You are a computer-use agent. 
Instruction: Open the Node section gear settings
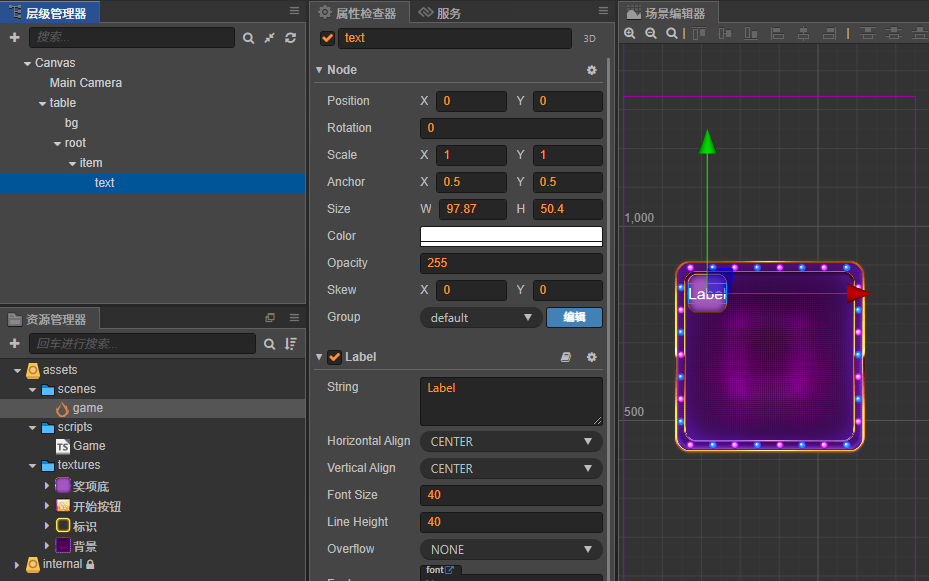tap(591, 70)
